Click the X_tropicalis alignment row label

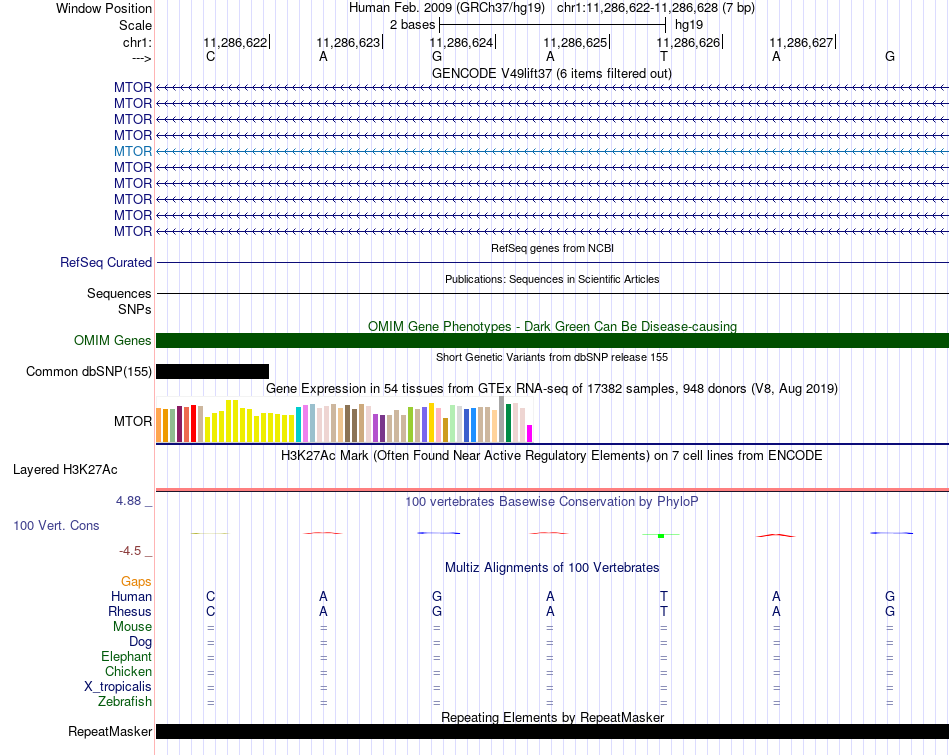(118, 687)
